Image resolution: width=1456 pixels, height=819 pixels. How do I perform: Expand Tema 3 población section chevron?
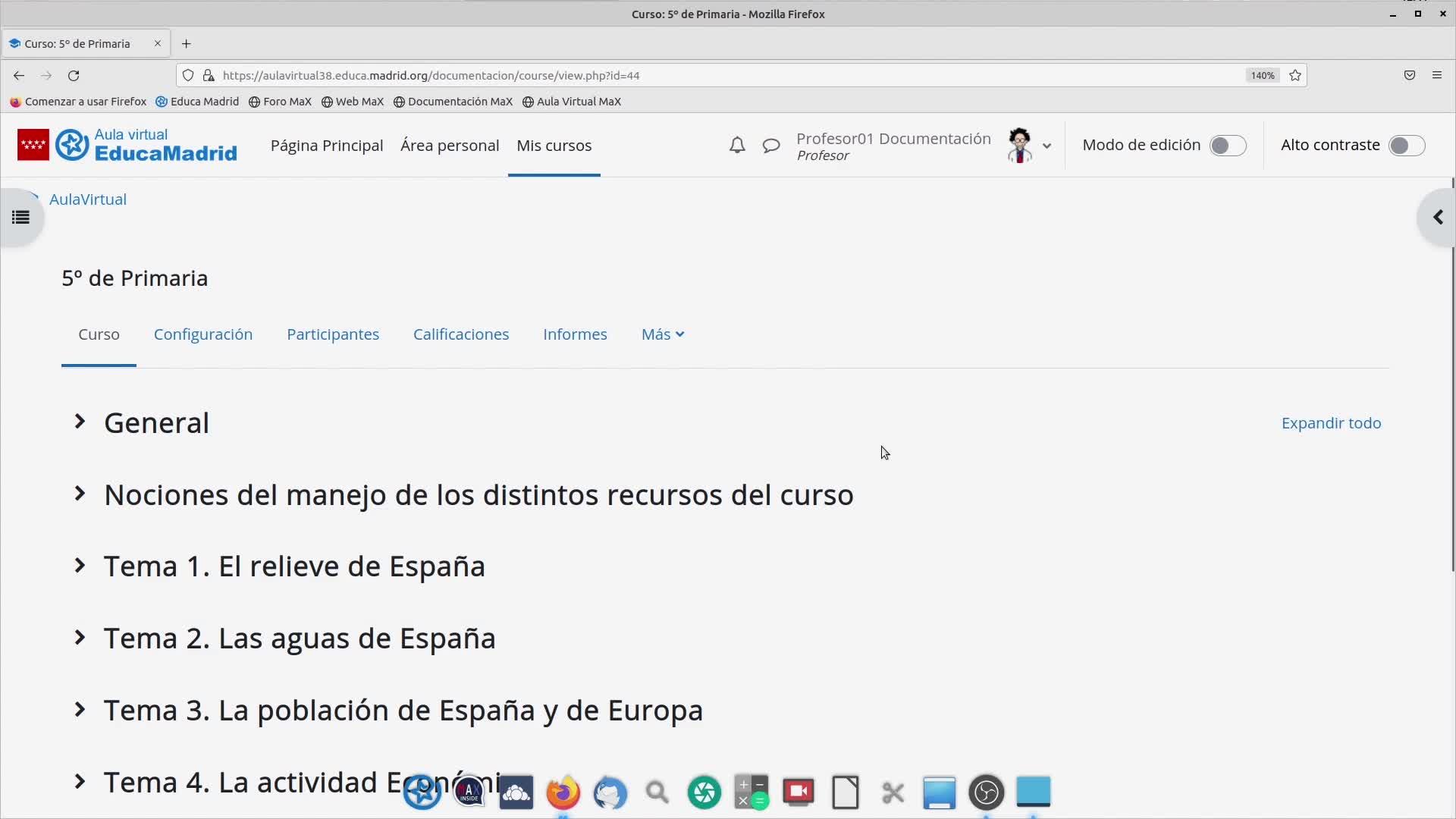coord(80,710)
